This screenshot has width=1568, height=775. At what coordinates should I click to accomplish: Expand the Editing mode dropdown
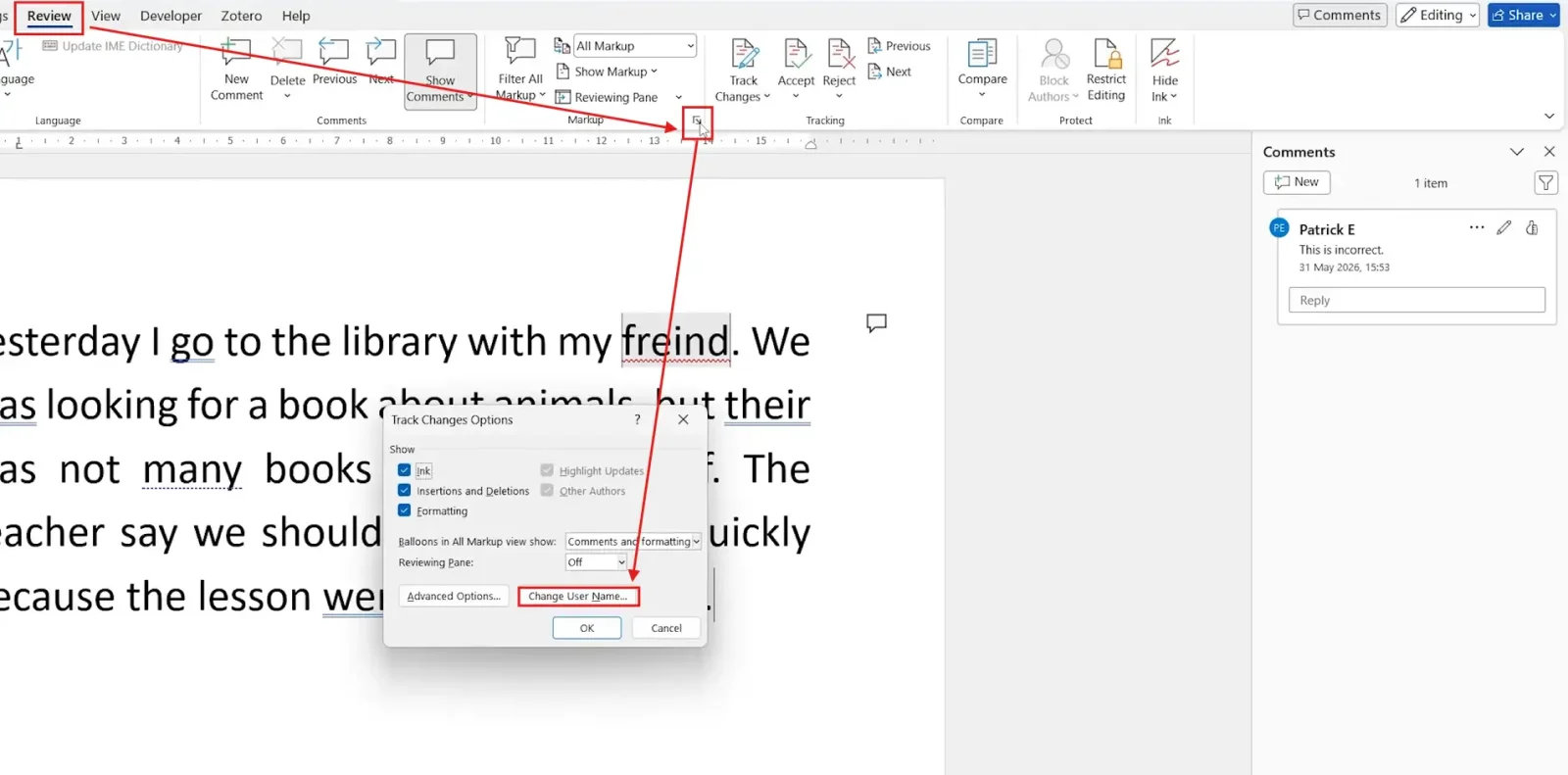click(x=1473, y=15)
